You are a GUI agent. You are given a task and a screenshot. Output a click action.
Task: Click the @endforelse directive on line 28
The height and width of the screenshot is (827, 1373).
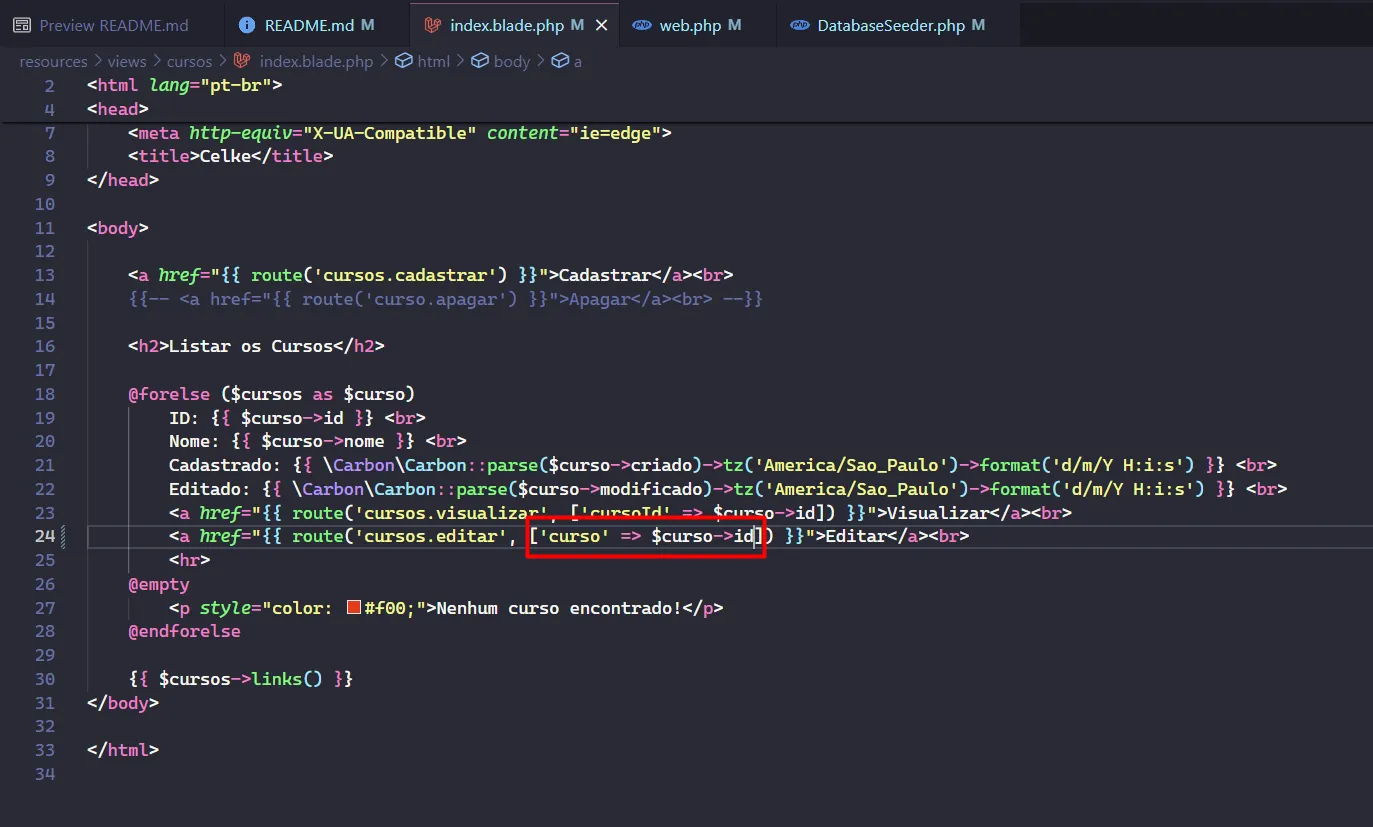184,632
